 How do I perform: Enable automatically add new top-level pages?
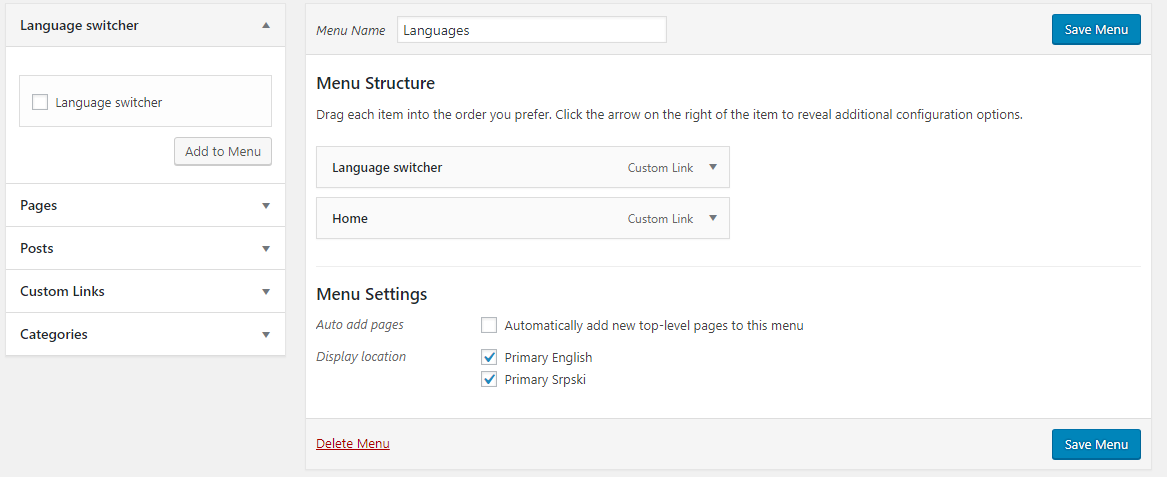coord(489,325)
